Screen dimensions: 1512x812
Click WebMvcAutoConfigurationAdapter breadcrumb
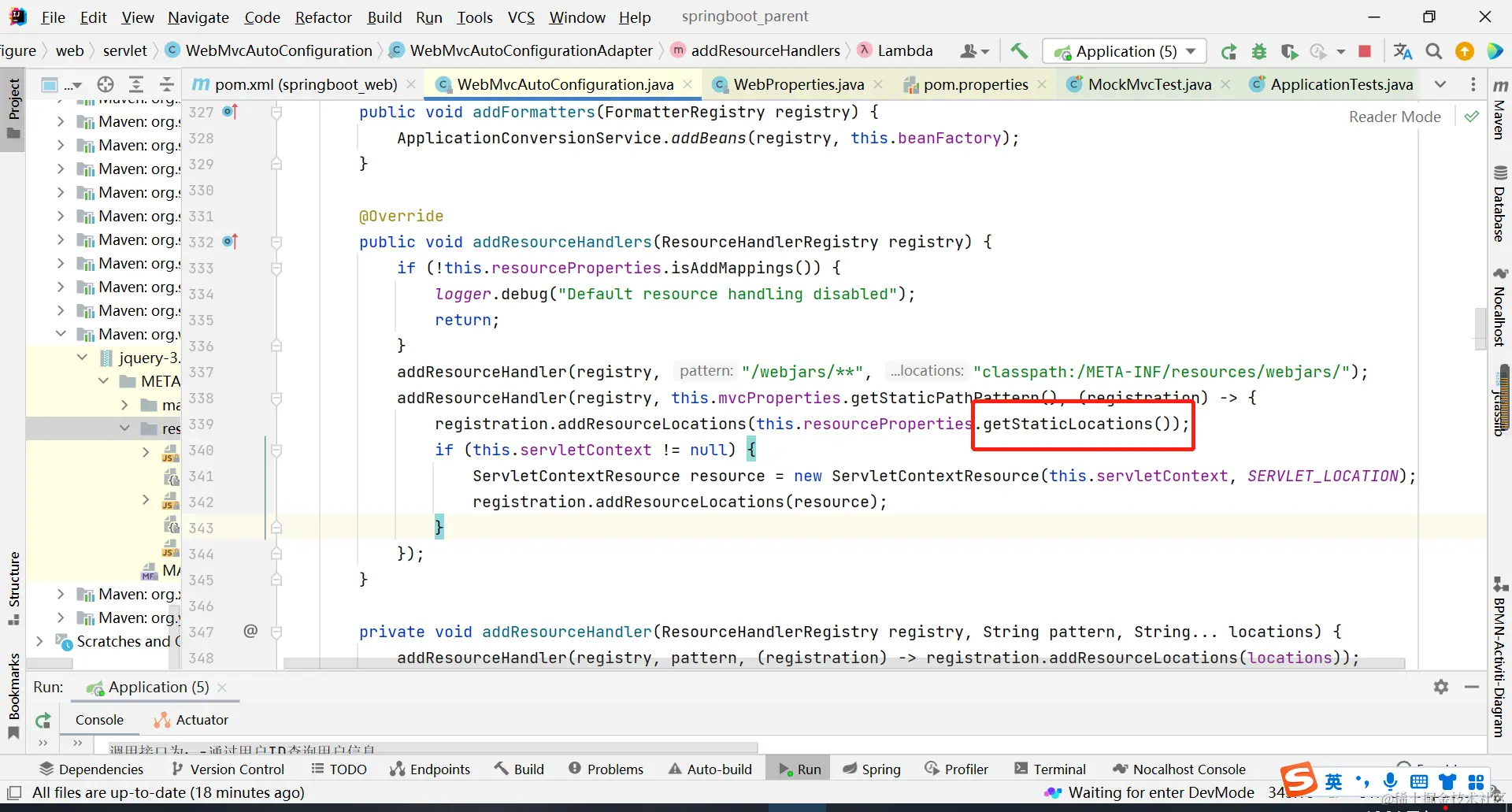(x=532, y=51)
